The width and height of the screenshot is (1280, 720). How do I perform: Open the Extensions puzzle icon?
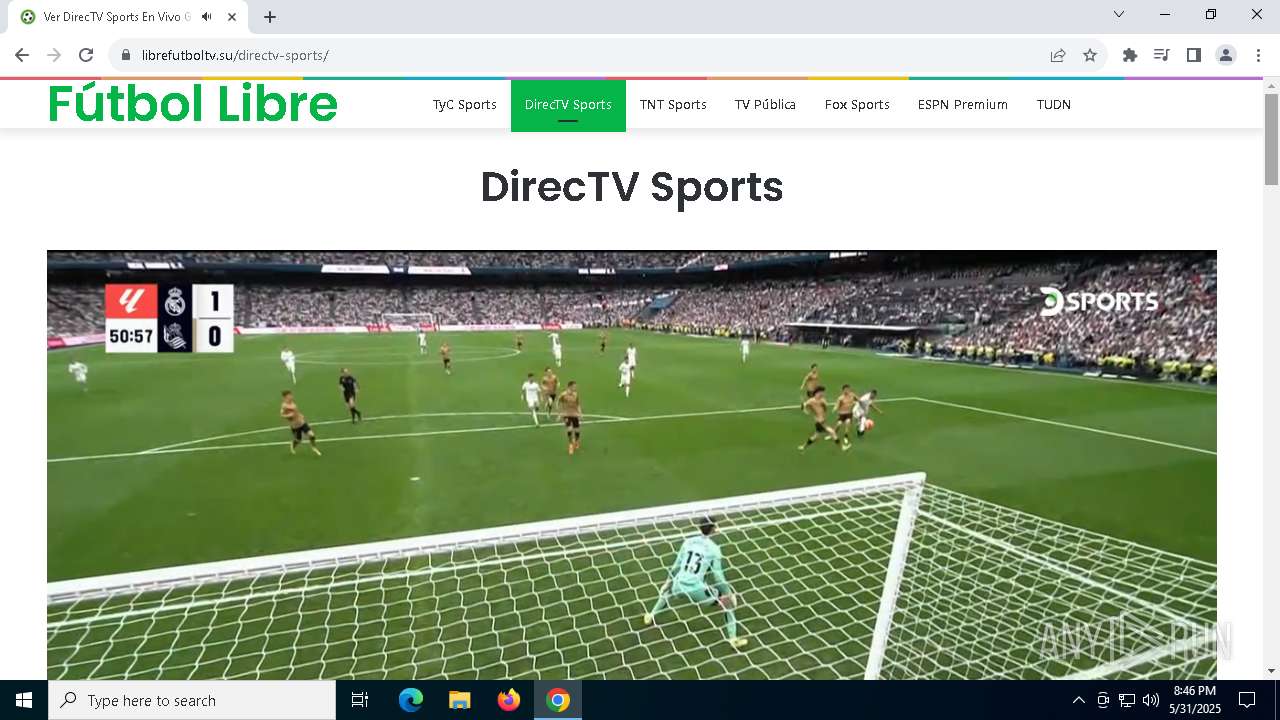tap(1130, 55)
